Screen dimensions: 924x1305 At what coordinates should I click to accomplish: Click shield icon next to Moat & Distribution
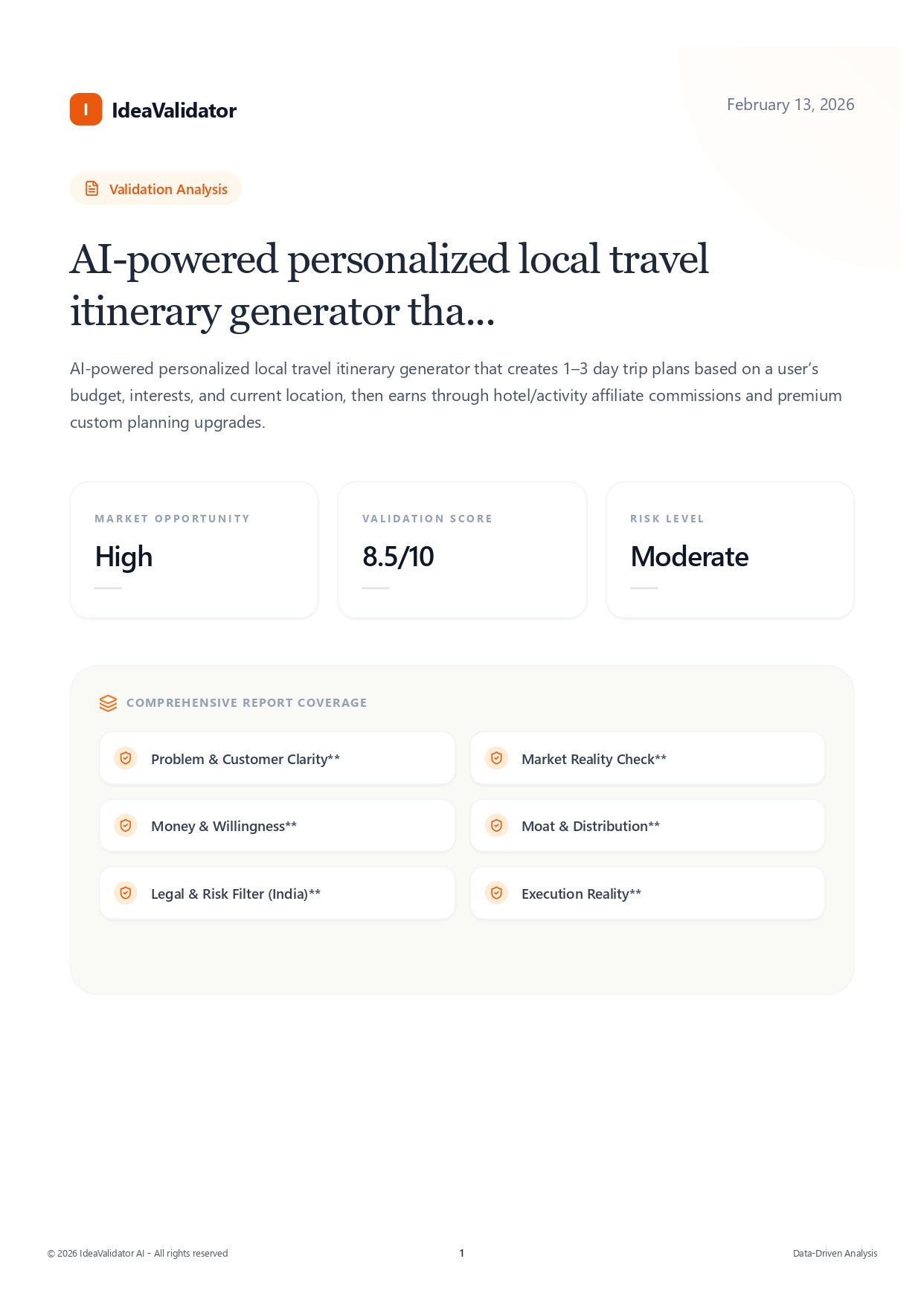[496, 825]
